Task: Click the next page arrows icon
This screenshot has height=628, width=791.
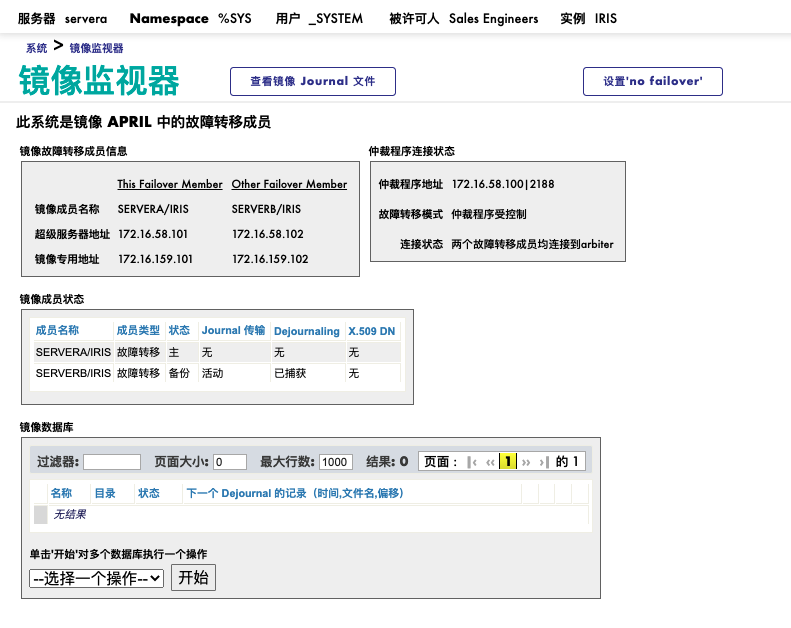Action: (526, 462)
